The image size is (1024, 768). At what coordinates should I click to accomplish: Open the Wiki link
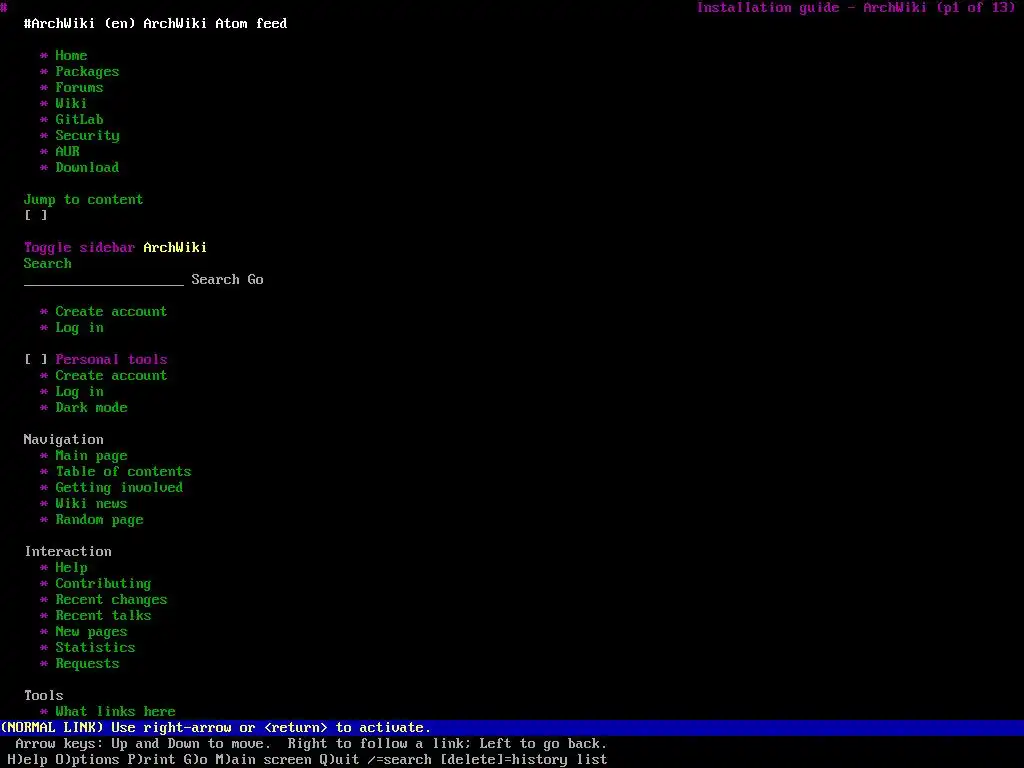tap(71, 103)
